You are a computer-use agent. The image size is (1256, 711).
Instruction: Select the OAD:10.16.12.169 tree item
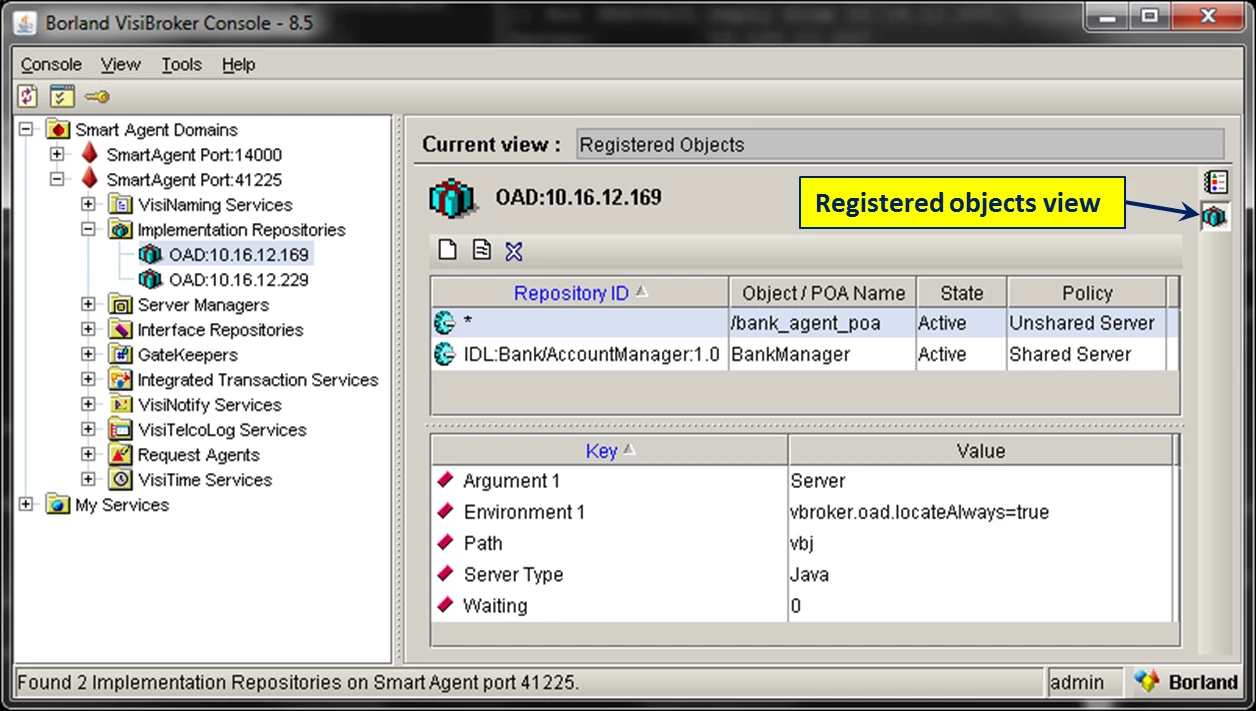point(239,254)
